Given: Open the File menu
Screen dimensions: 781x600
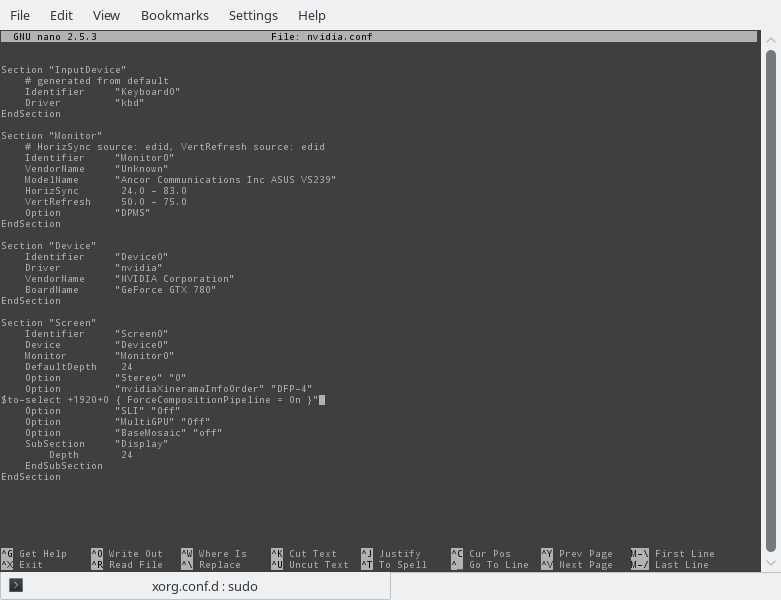Looking at the screenshot, I should (20, 15).
